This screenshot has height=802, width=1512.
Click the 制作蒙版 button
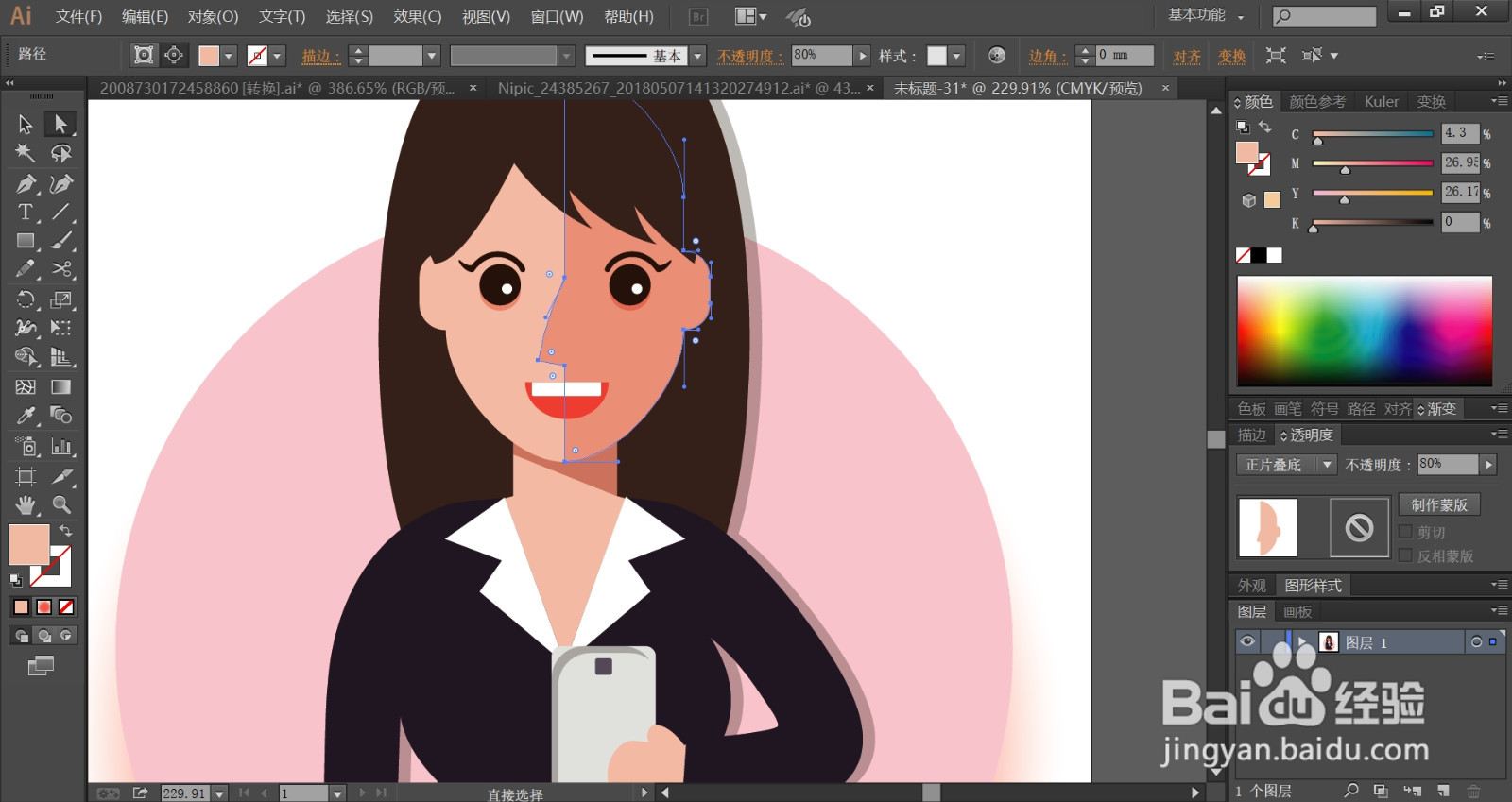pyautogui.click(x=1439, y=505)
